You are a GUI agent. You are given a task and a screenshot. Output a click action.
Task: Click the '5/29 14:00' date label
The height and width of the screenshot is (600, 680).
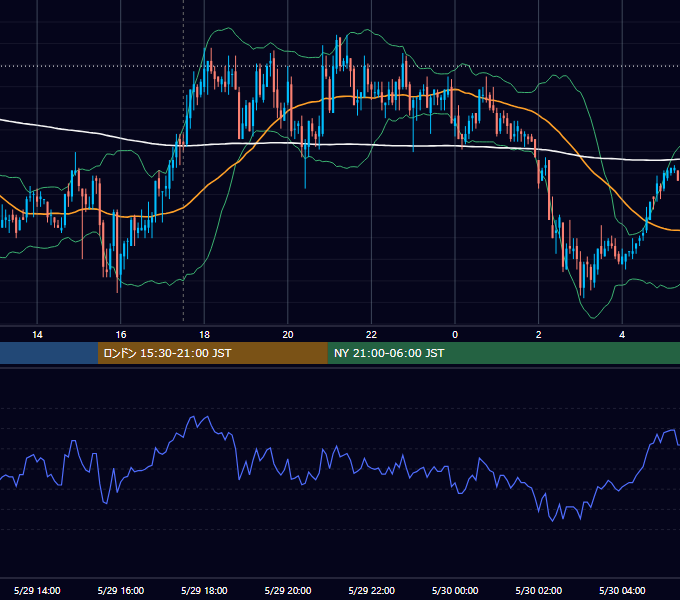pos(37,590)
